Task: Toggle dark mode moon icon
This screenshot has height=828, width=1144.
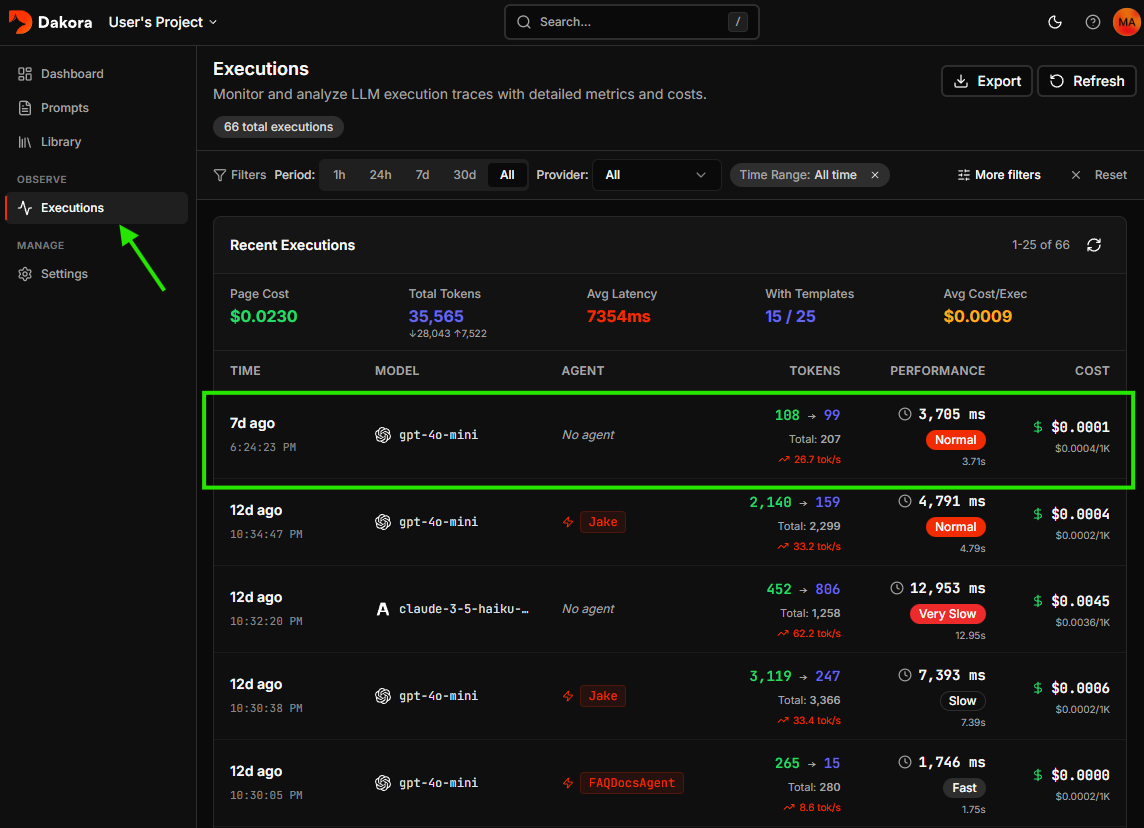Action: (1054, 22)
